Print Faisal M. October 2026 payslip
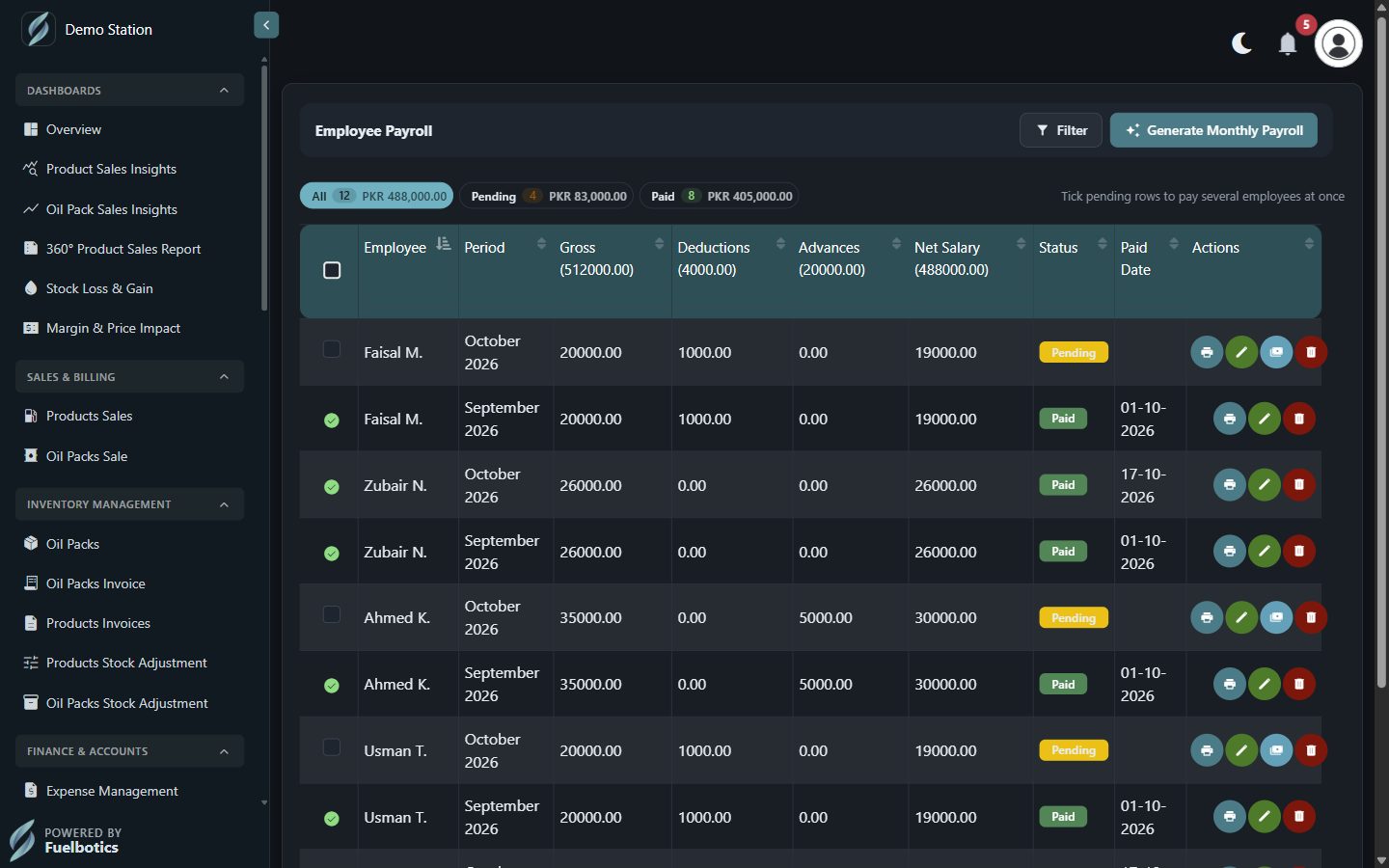 tap(1207, 352)
